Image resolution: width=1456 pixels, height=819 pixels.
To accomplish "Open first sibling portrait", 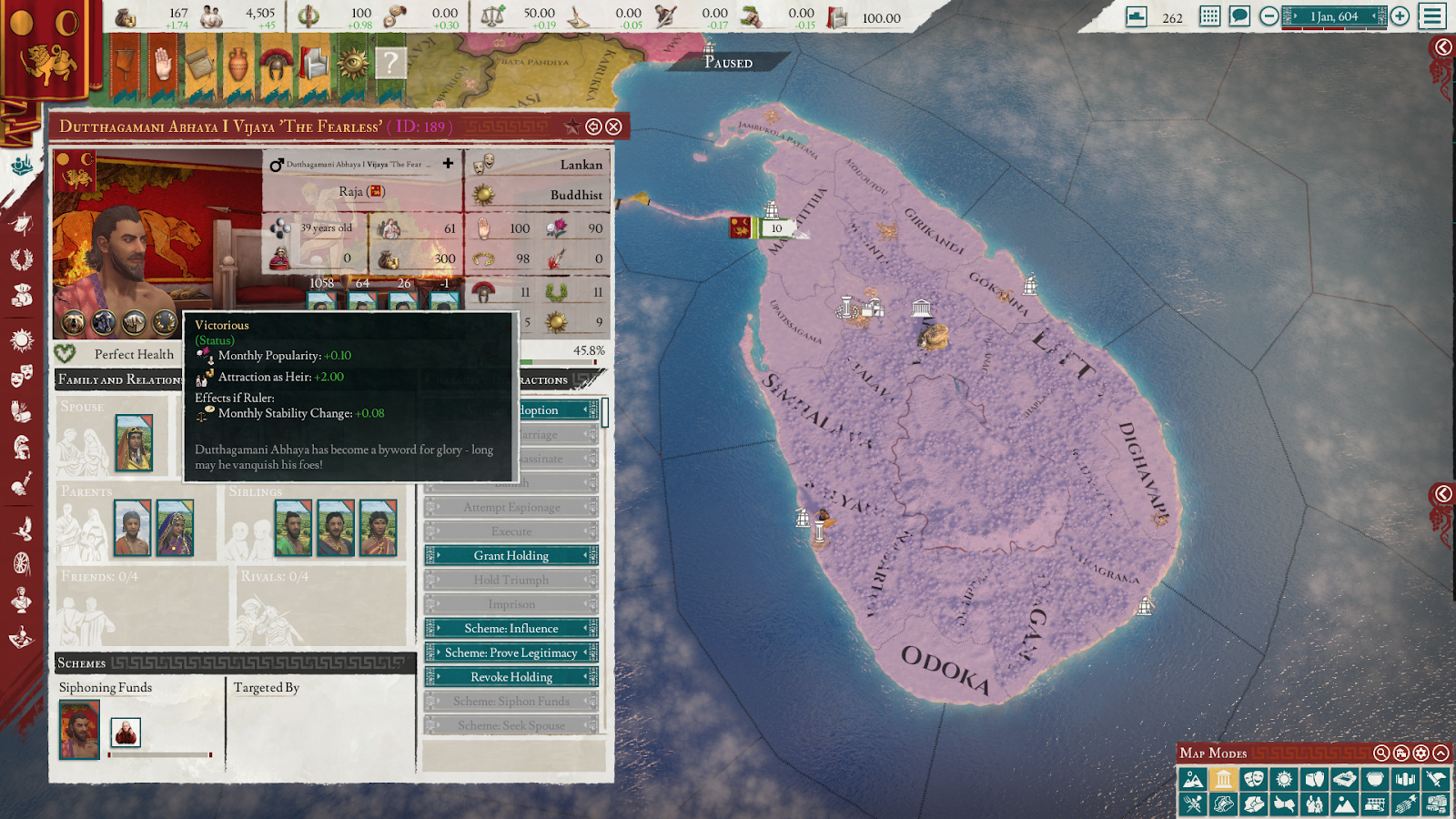I will (x=293, y=528).
